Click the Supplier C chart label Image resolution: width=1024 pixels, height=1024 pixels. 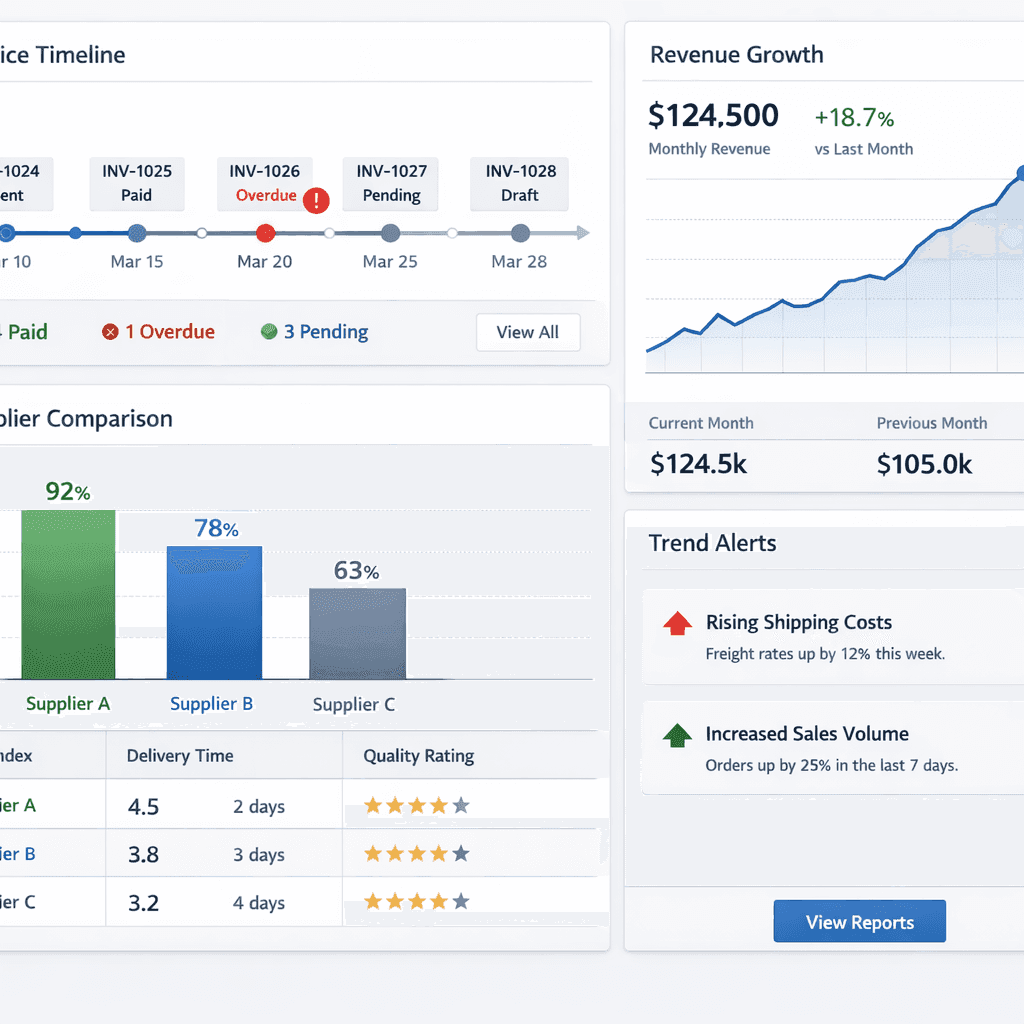pos(354,705)
